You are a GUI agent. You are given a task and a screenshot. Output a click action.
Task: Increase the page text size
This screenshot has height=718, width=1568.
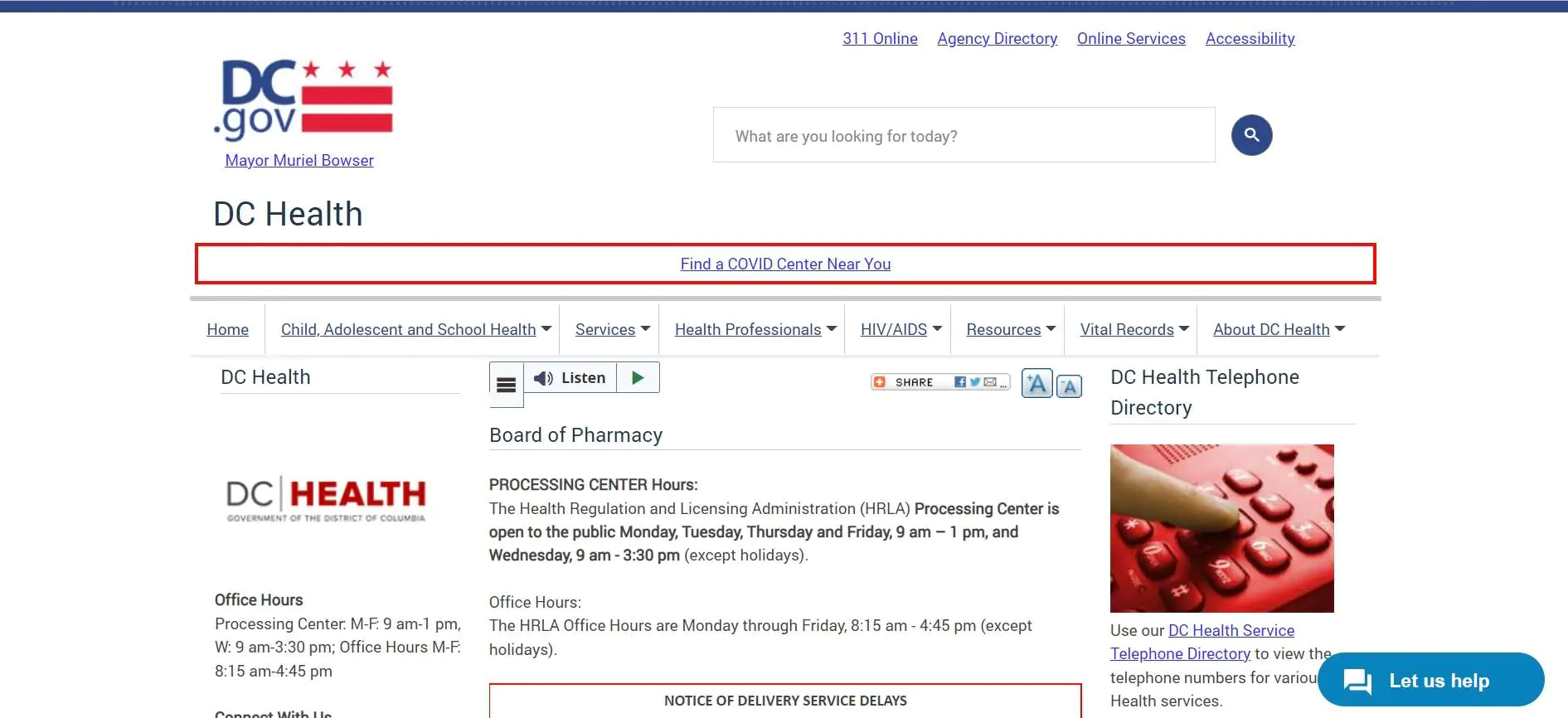coord(1036,384)
